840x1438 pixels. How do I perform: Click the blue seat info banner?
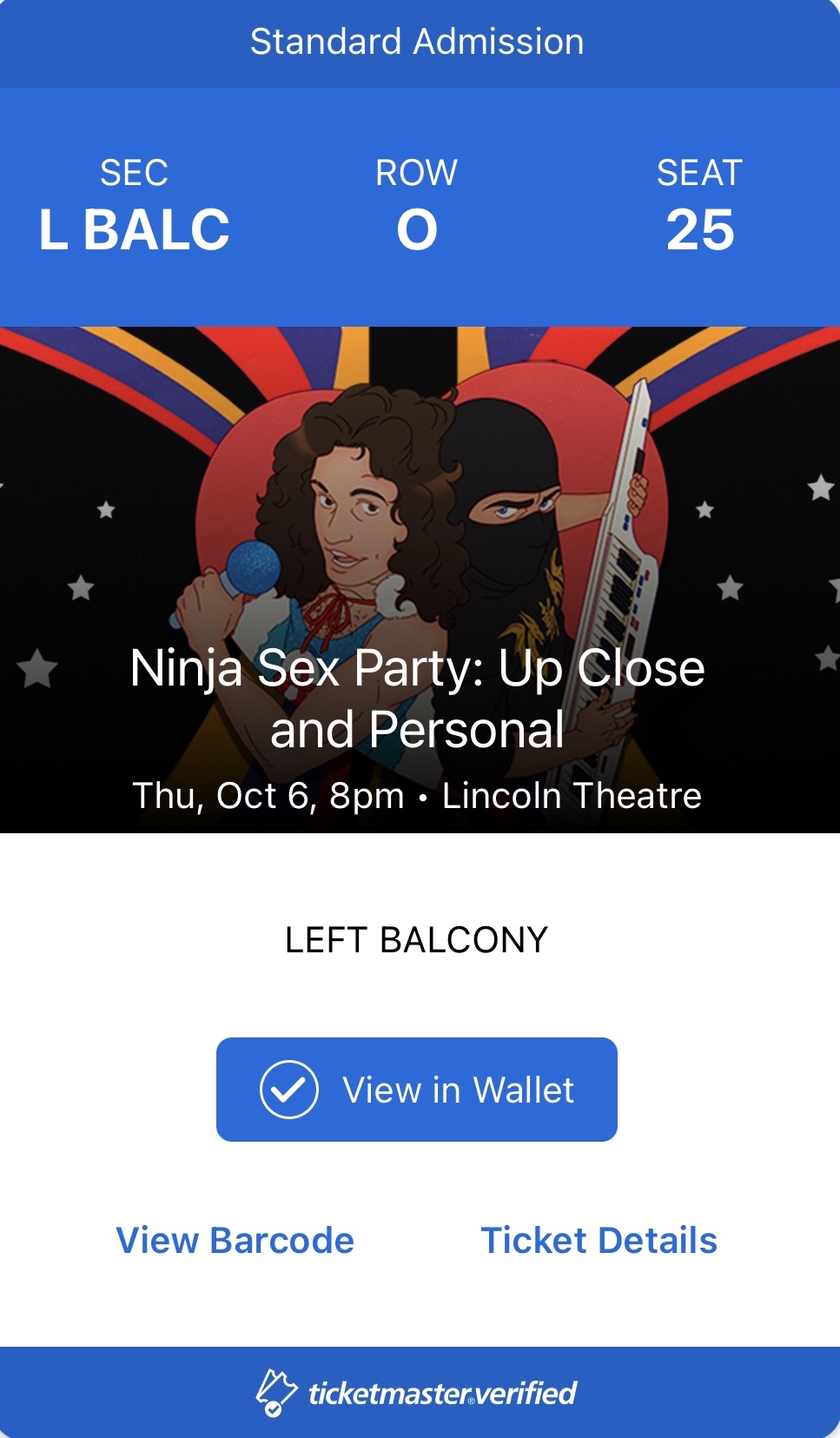tap(420, 207)
